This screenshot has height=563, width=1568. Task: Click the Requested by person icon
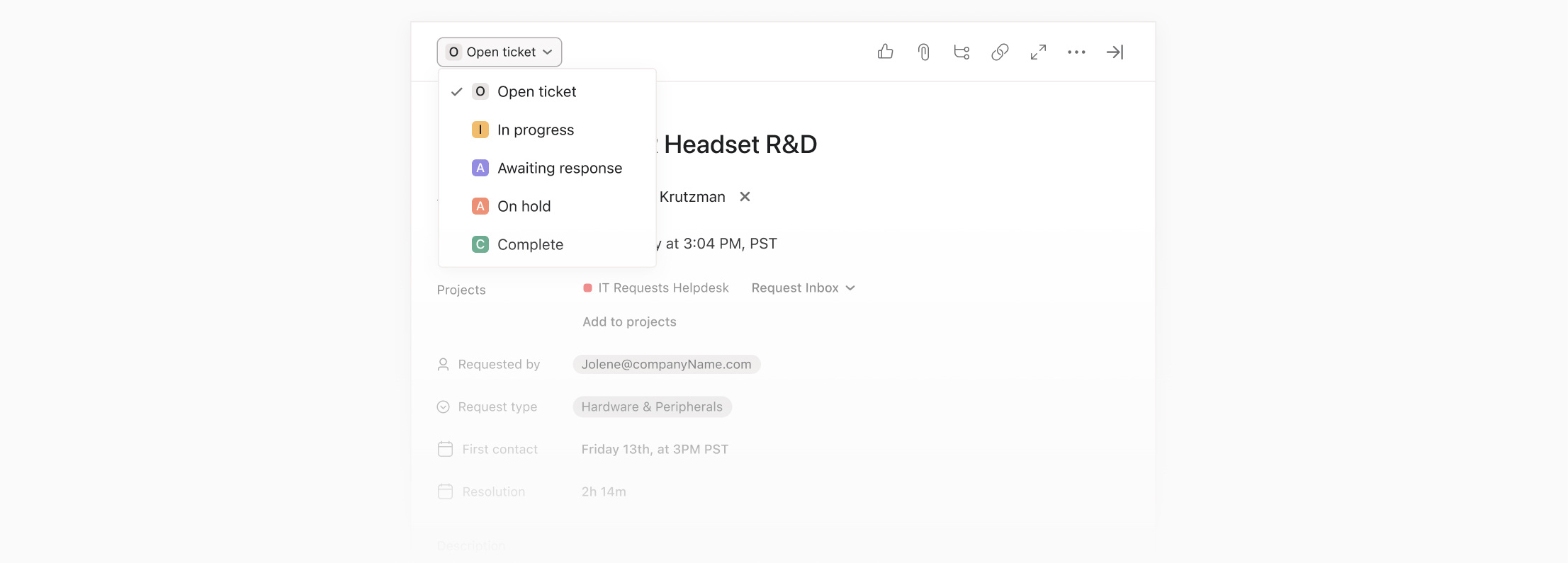pyautogui.click(x=443, y=364)
